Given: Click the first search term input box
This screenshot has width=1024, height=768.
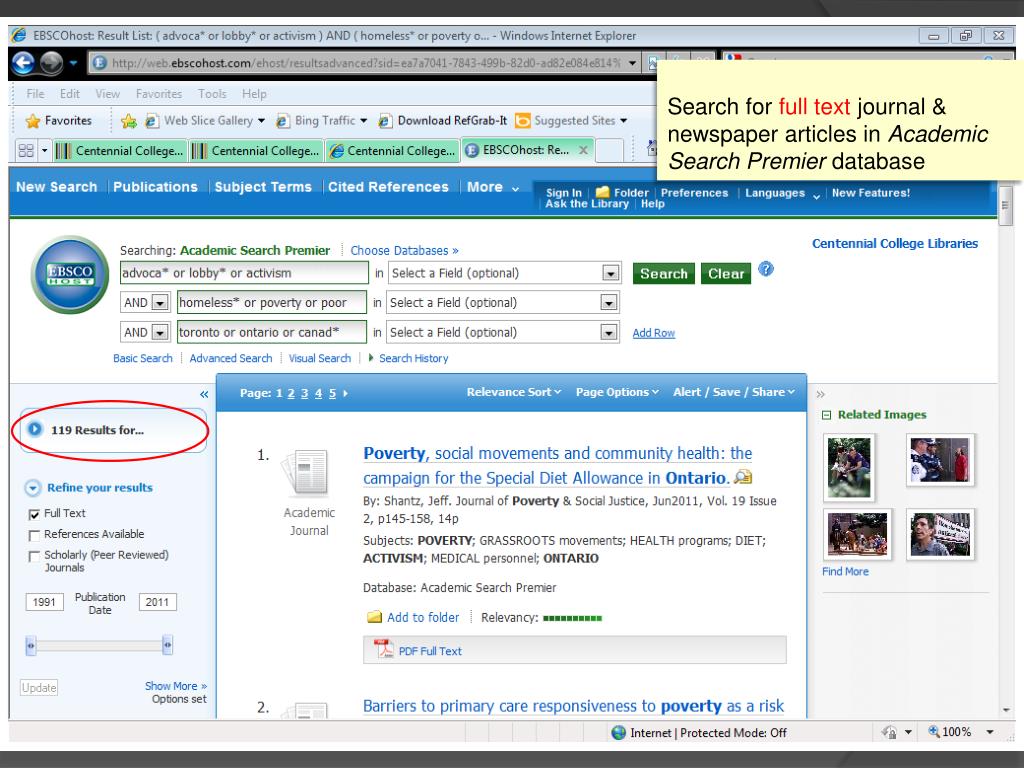Looking at the screenshot, I should [x=244, y=273].
